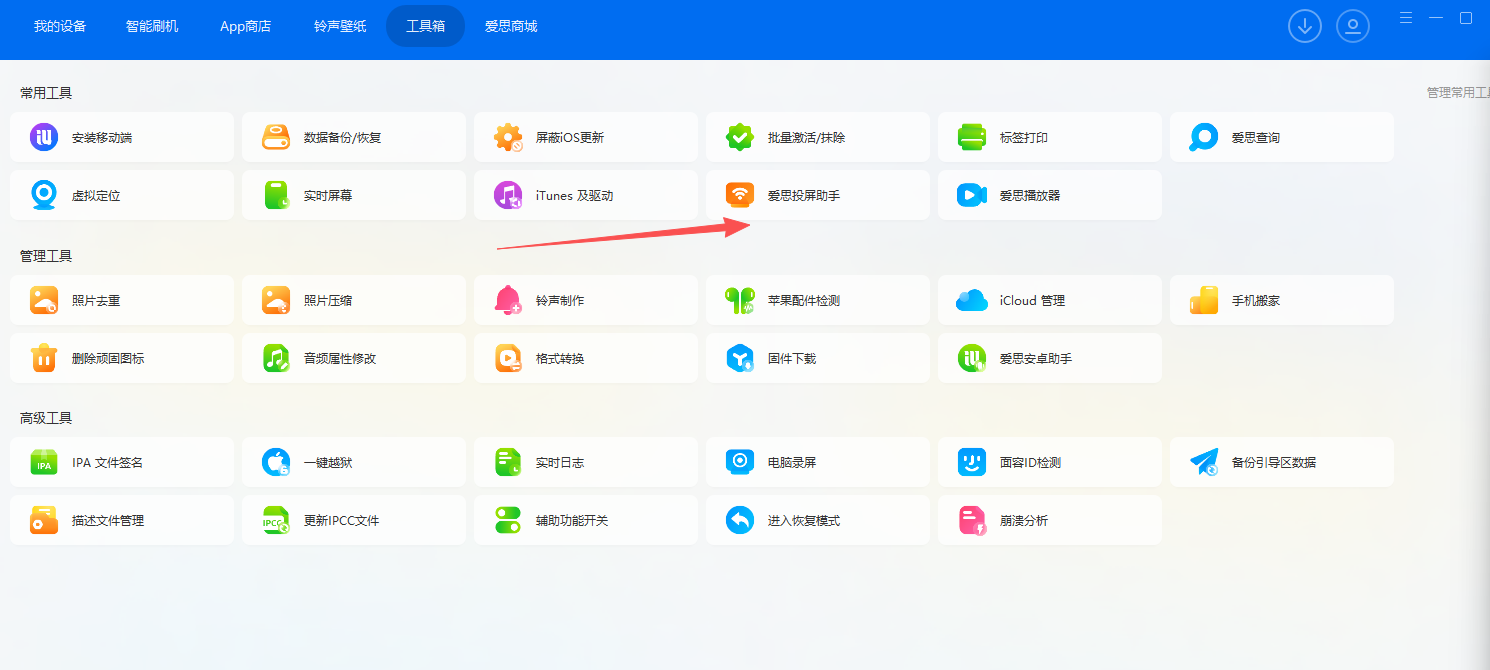Open 爱思投屏助手 screen casting icon
This screenshot has width=1490, height=670.
coord(740,195)
